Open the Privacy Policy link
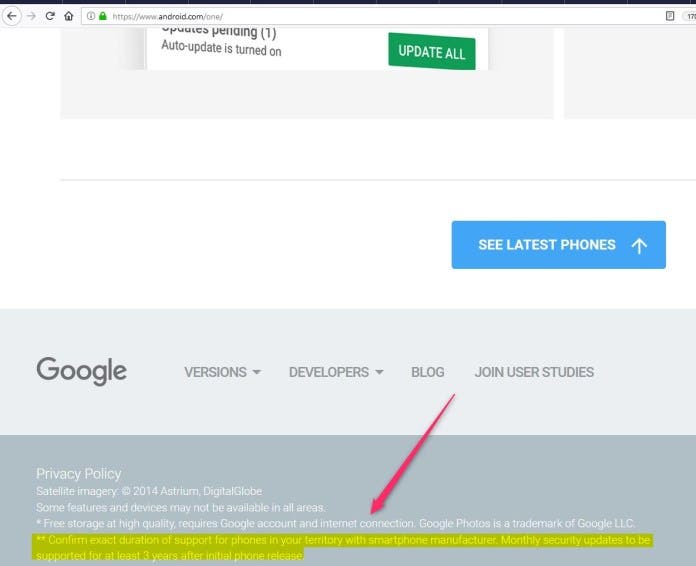This screenshot has width=696, height=566. click(78, 473)
